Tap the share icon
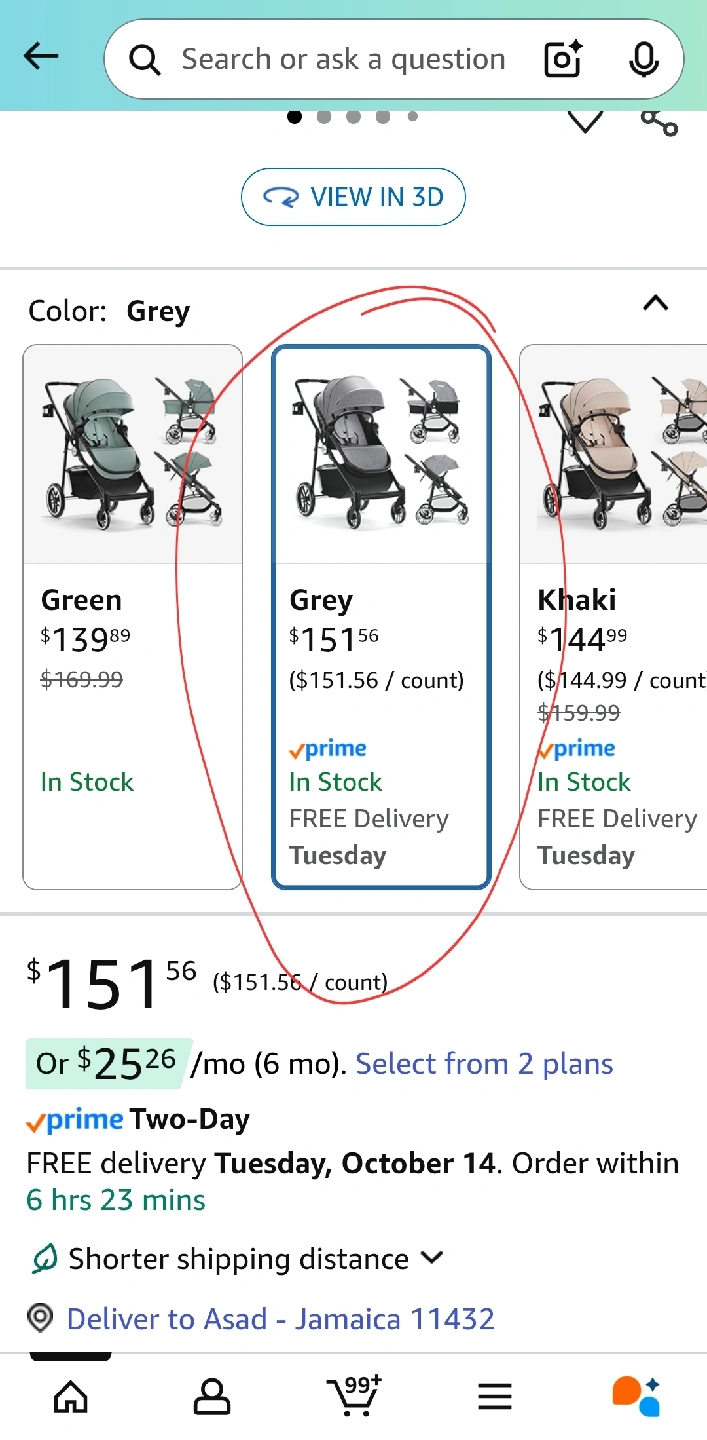Image resolution: width=707 pixels, height=1440 pixels. coord(659,122)
